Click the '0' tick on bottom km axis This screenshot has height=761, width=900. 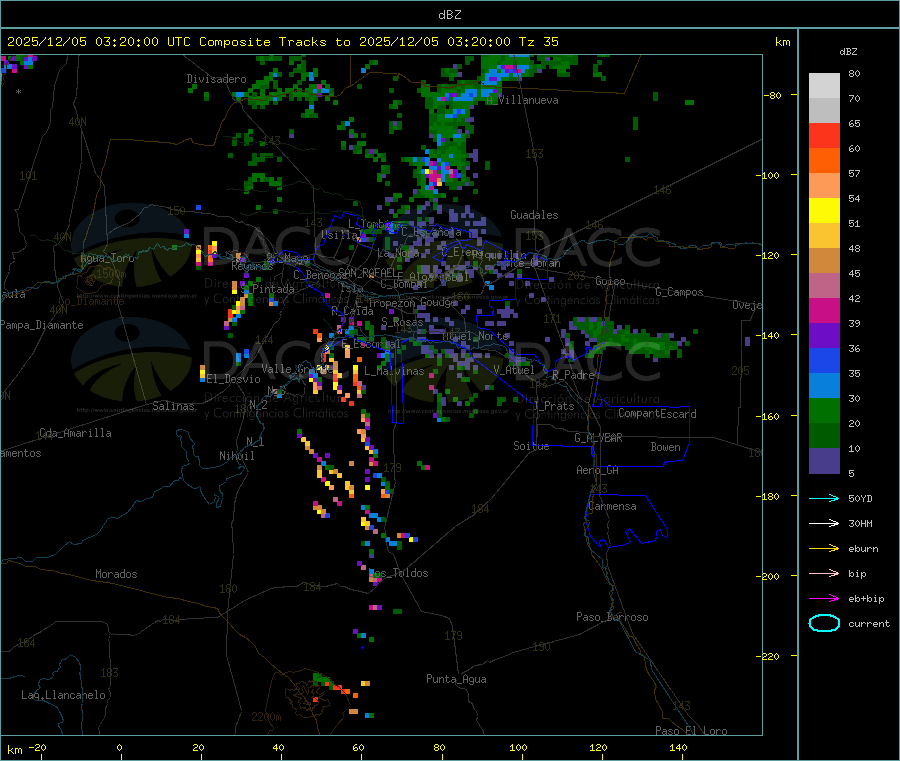coord(119,747)
